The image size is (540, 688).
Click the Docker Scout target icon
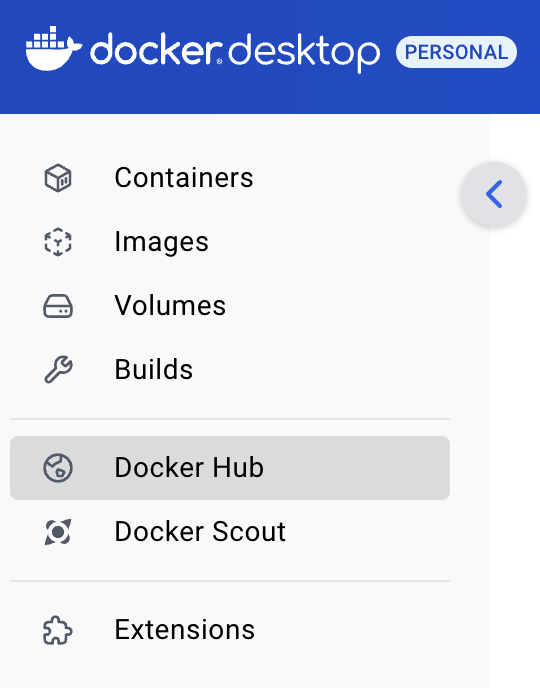point(58,532)
